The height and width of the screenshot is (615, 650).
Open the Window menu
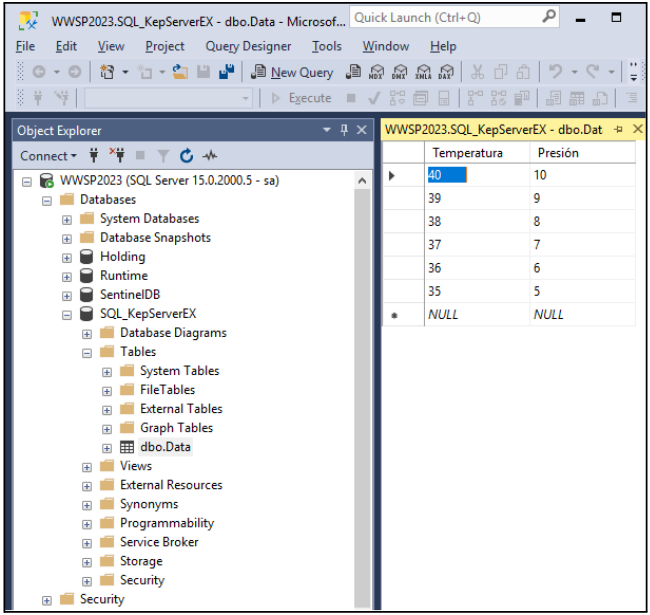coord(386,46)
